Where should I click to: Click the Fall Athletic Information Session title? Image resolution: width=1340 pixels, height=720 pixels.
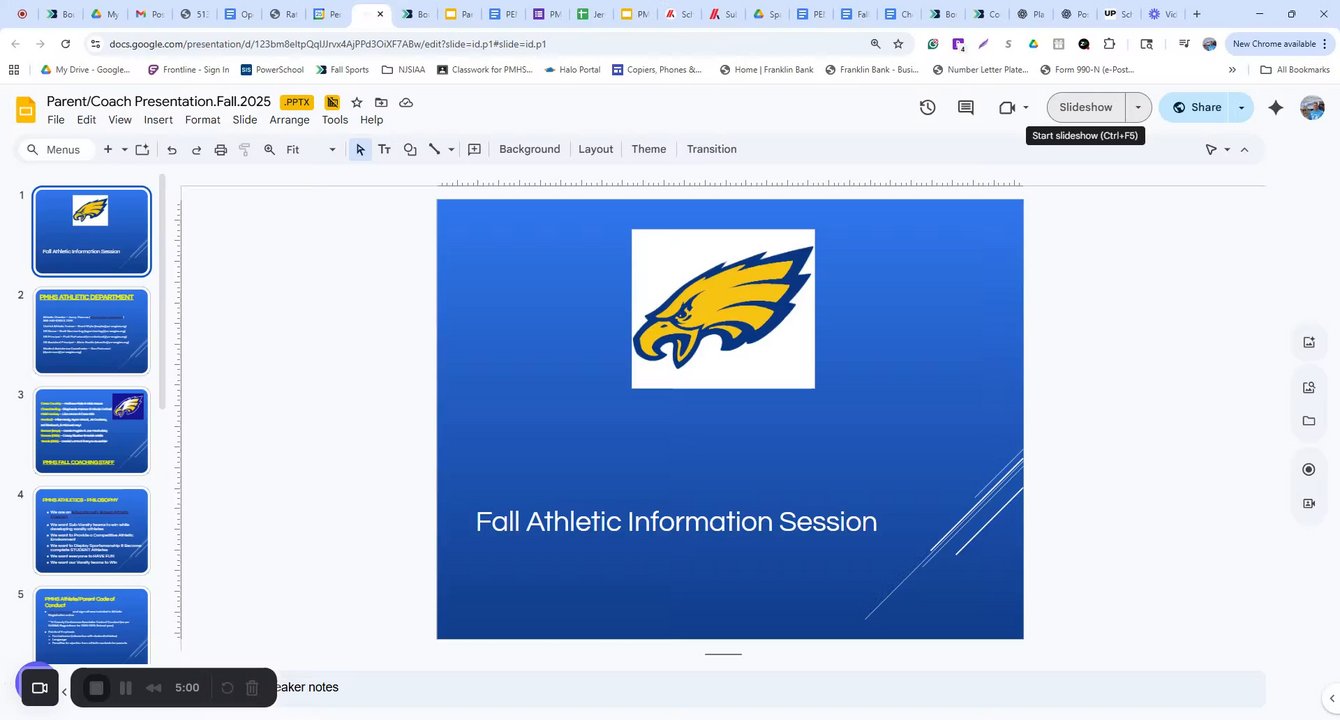tap(676, 521)
